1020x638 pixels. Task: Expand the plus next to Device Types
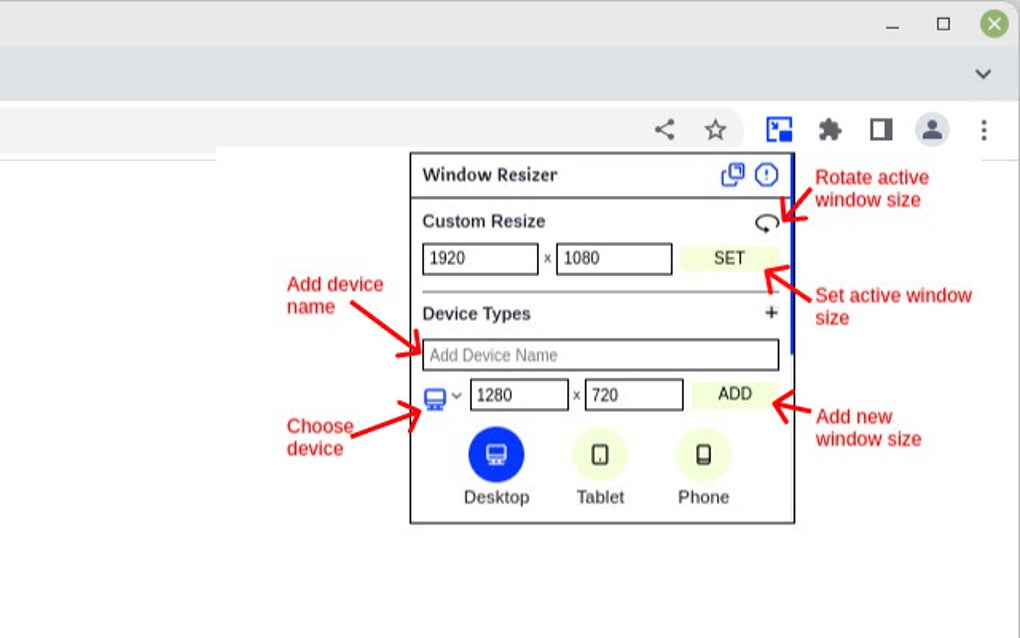coord(771,312)
